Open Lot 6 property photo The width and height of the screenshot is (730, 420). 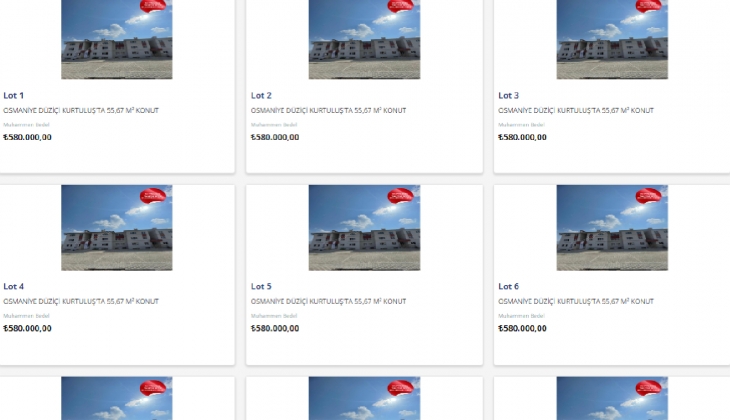point(612,228)
